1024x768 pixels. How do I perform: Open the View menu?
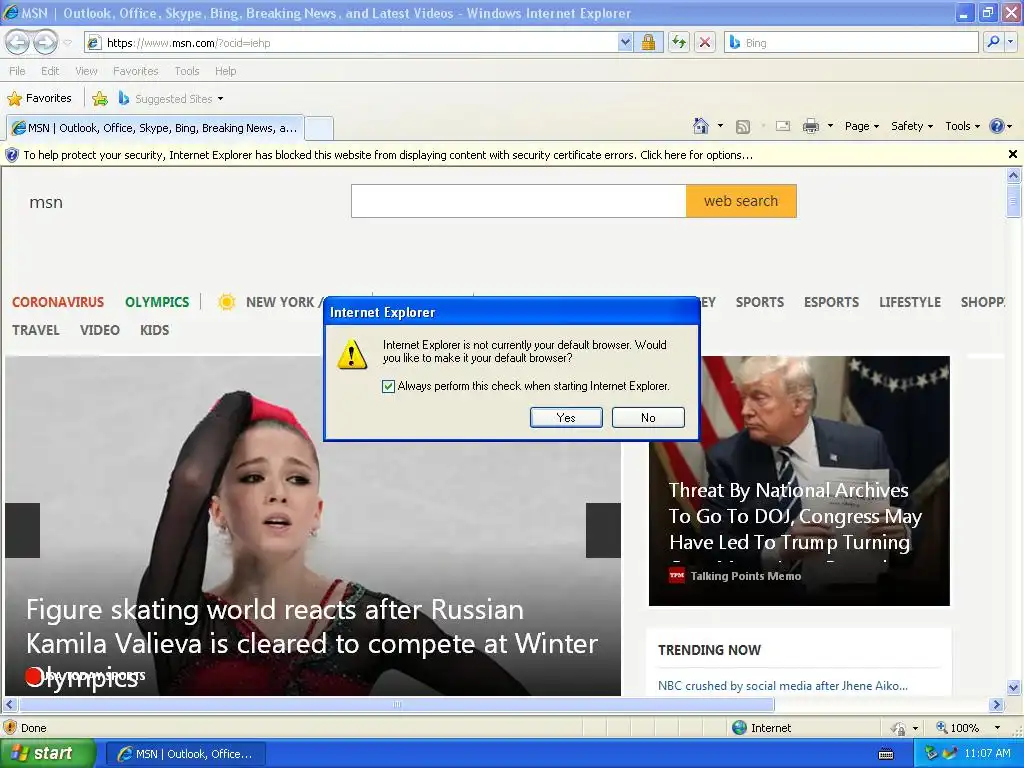coord(86,71)
